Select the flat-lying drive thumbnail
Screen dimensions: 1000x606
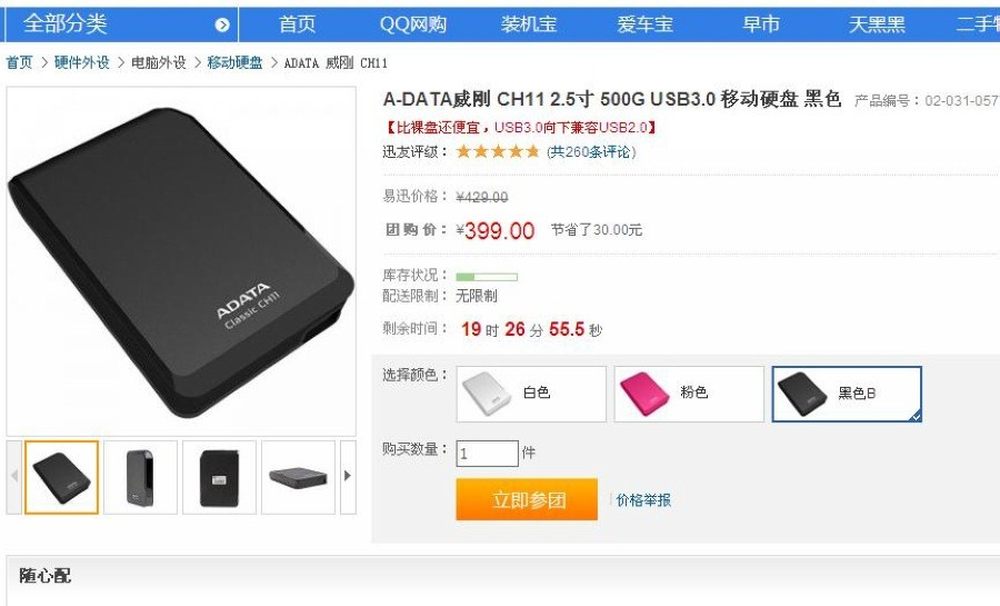point(298,477)
